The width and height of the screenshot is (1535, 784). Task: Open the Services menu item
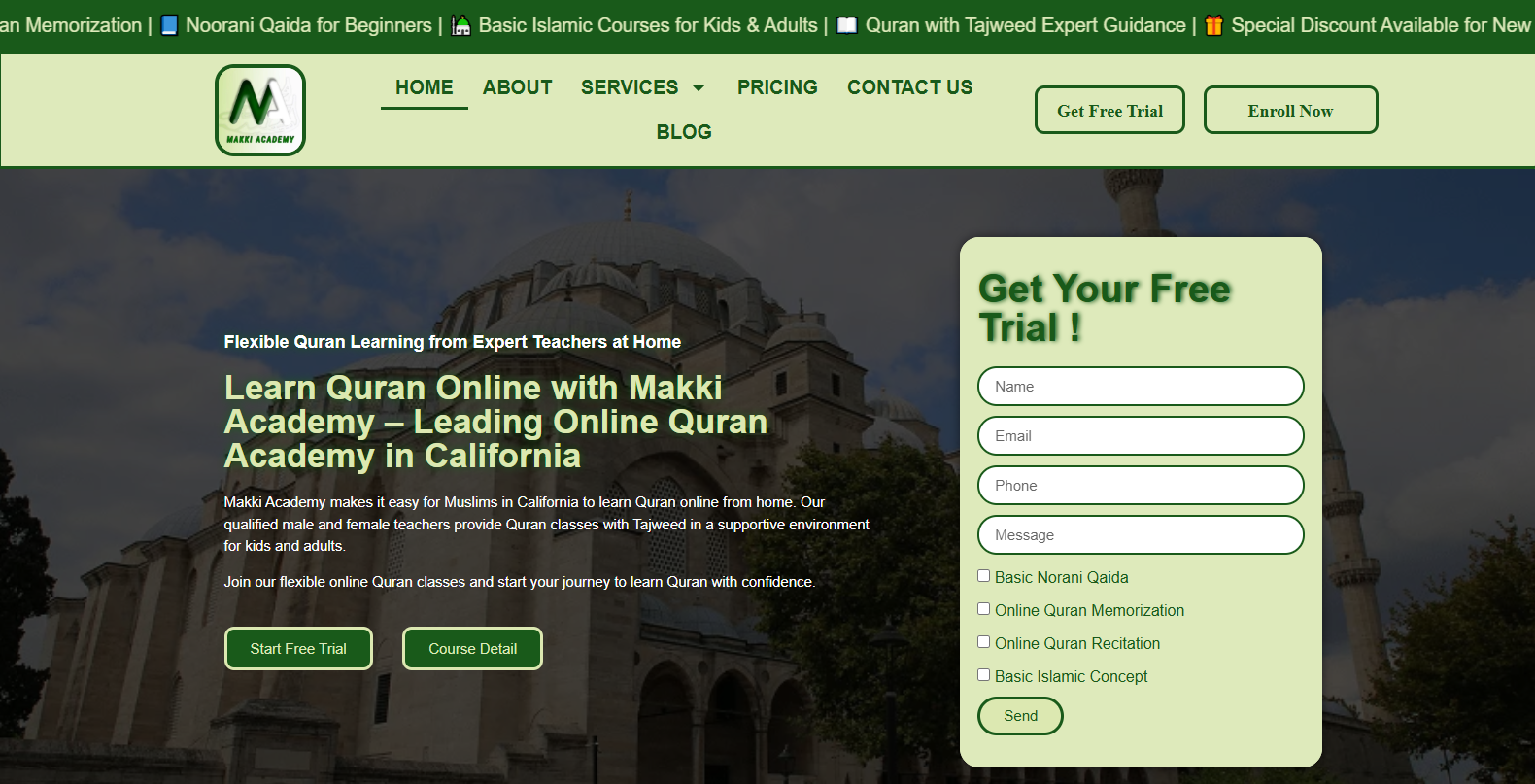coord(630,87)
